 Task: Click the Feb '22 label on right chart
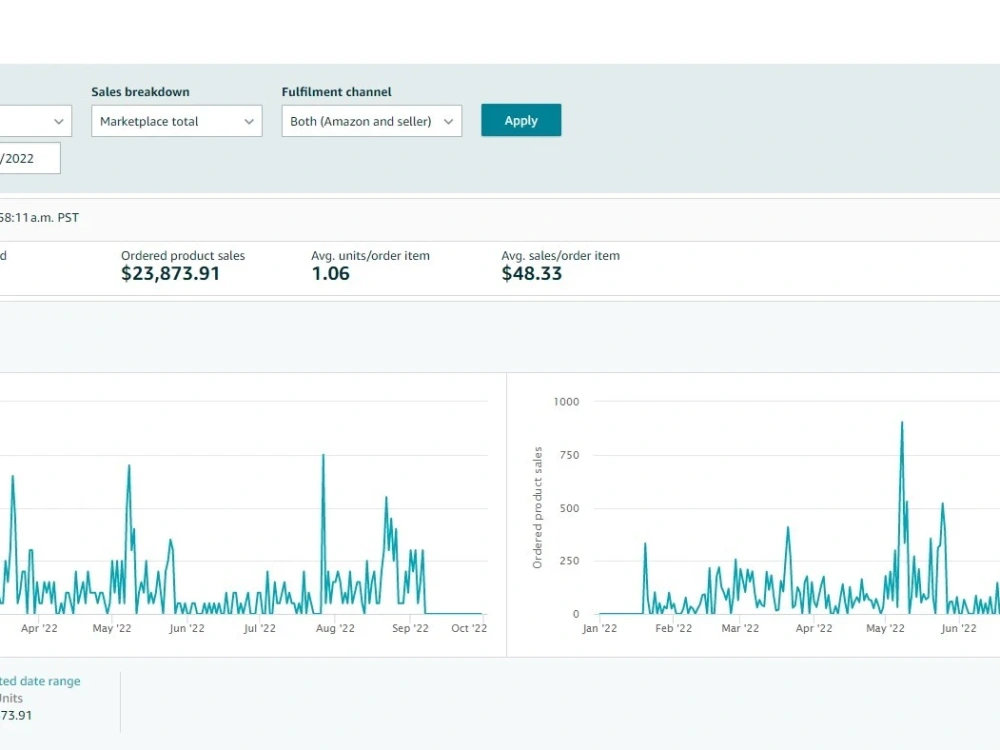[673, 628]
